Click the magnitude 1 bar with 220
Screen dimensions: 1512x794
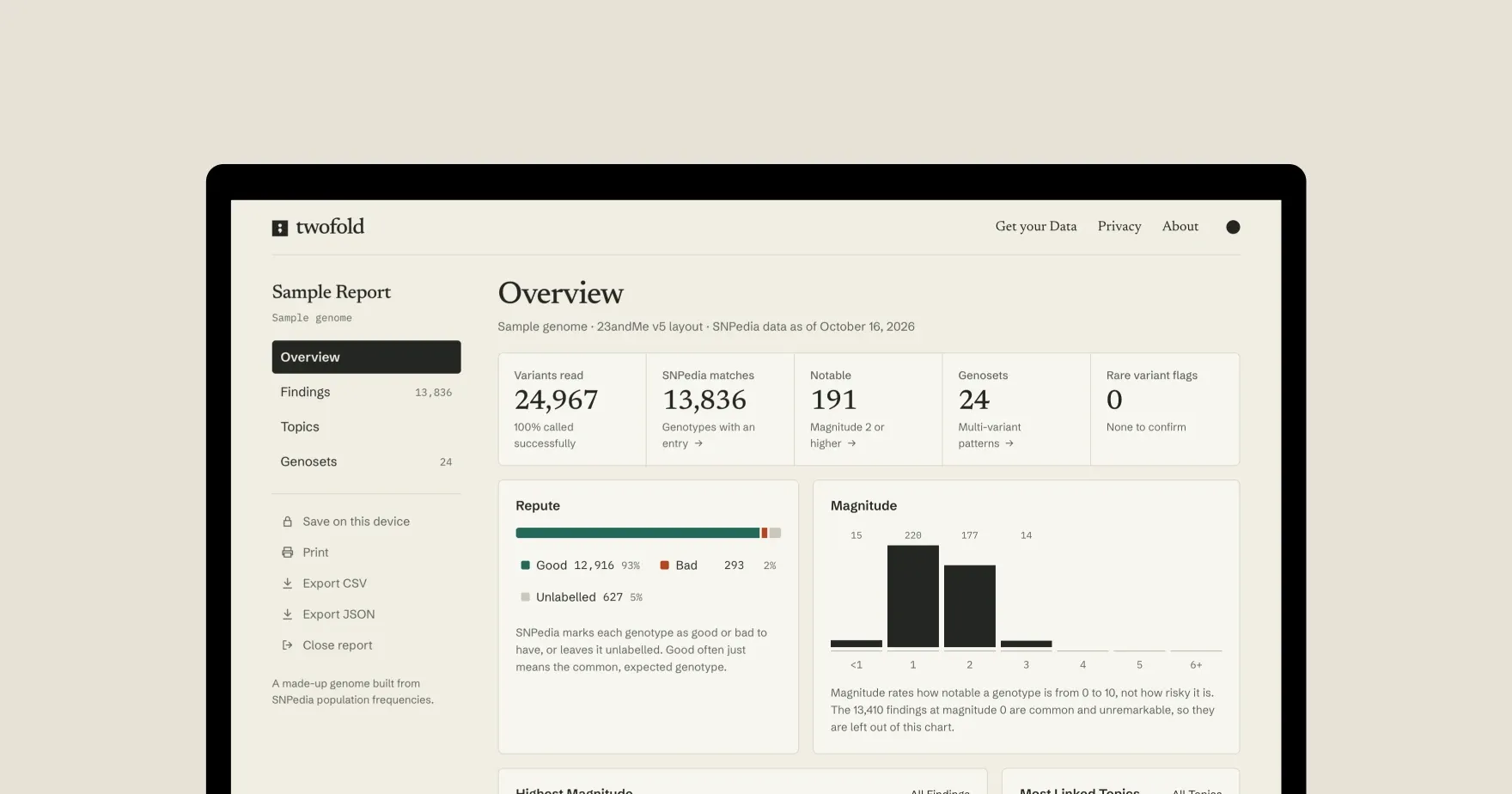click(x=912, y=596)
